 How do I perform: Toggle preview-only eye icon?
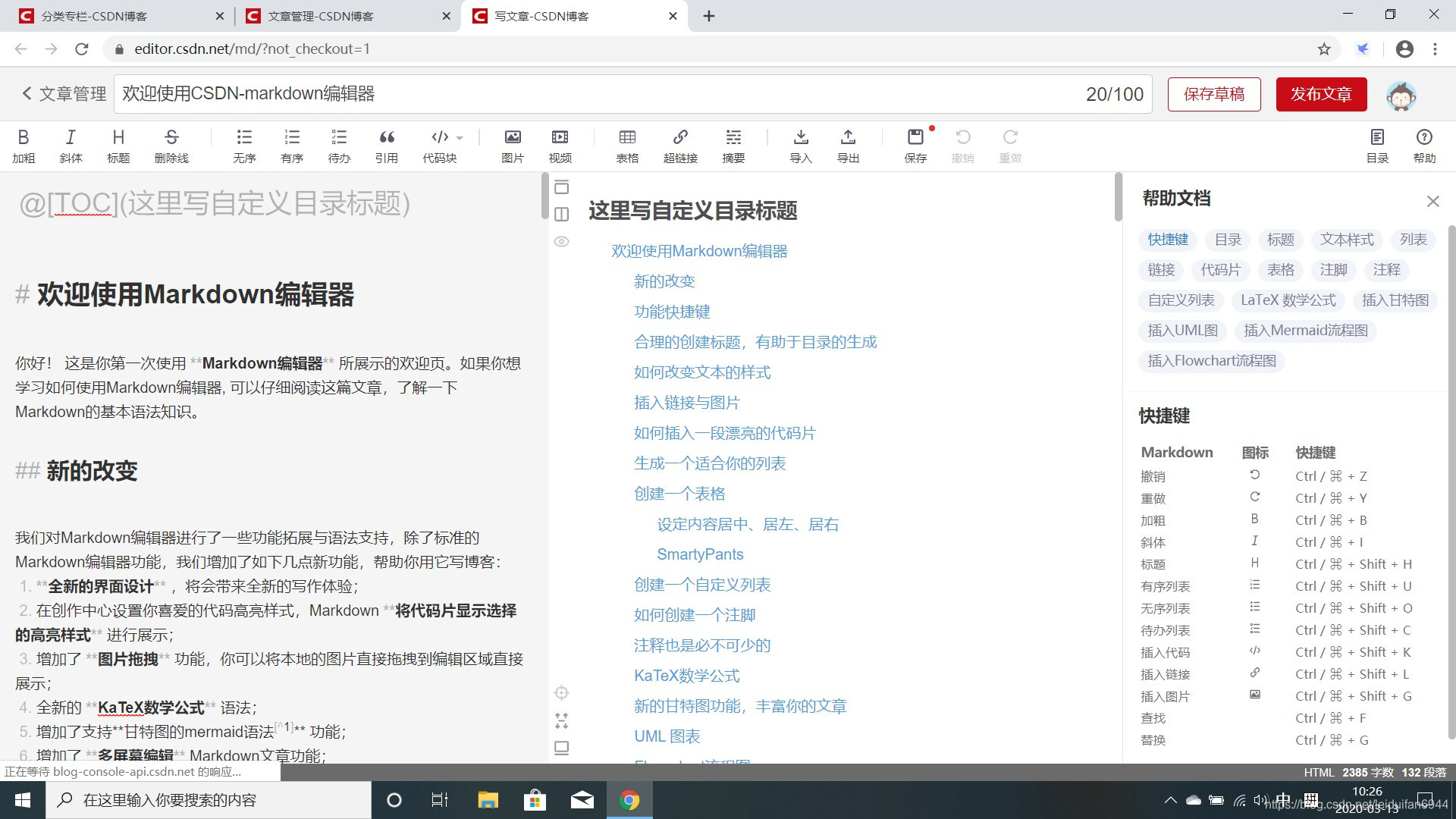click(561, 242)
